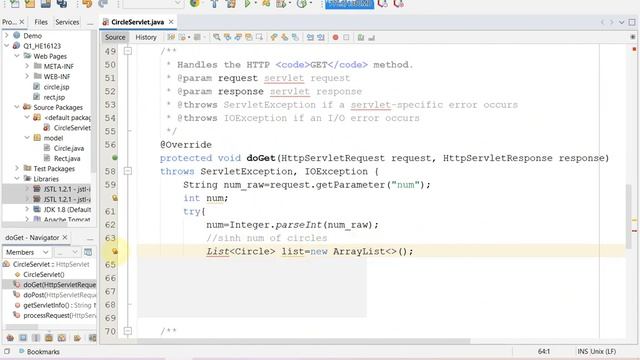Image resolution: width=640 pixels, height=360 pixels.
Task: Close the CircleServlet.java tab
Action: click(x=171, y=22)
